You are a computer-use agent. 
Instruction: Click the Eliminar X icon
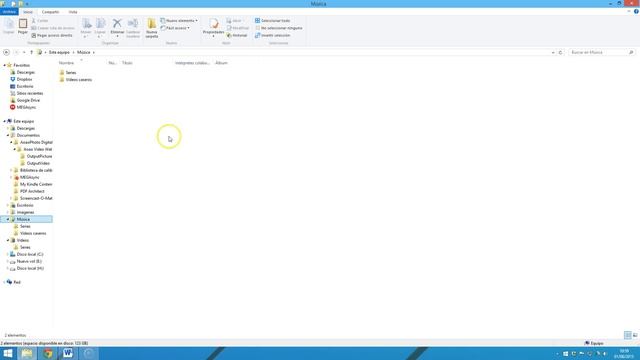(117, 23)
